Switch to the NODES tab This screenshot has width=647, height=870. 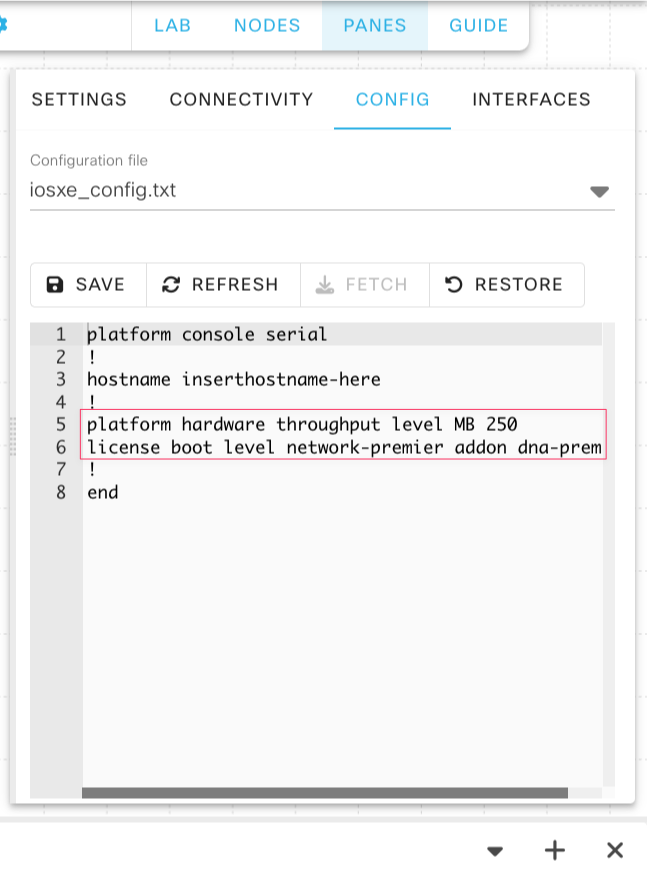(267, 26)
